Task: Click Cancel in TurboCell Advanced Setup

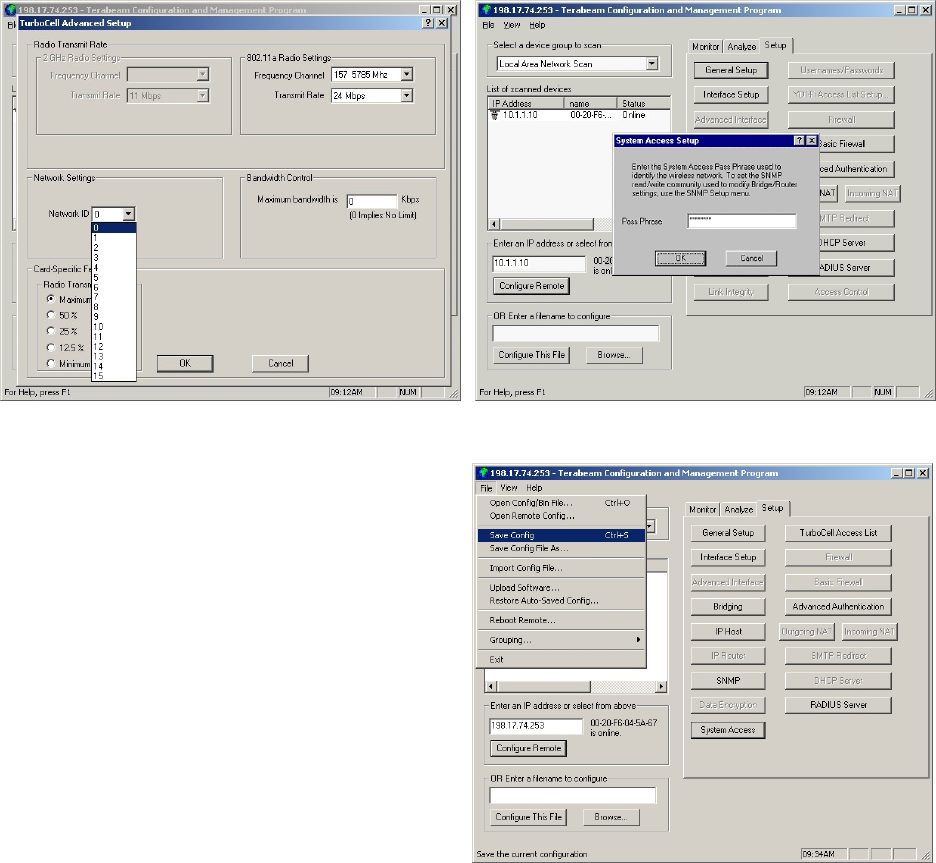Action: (281, 363)
